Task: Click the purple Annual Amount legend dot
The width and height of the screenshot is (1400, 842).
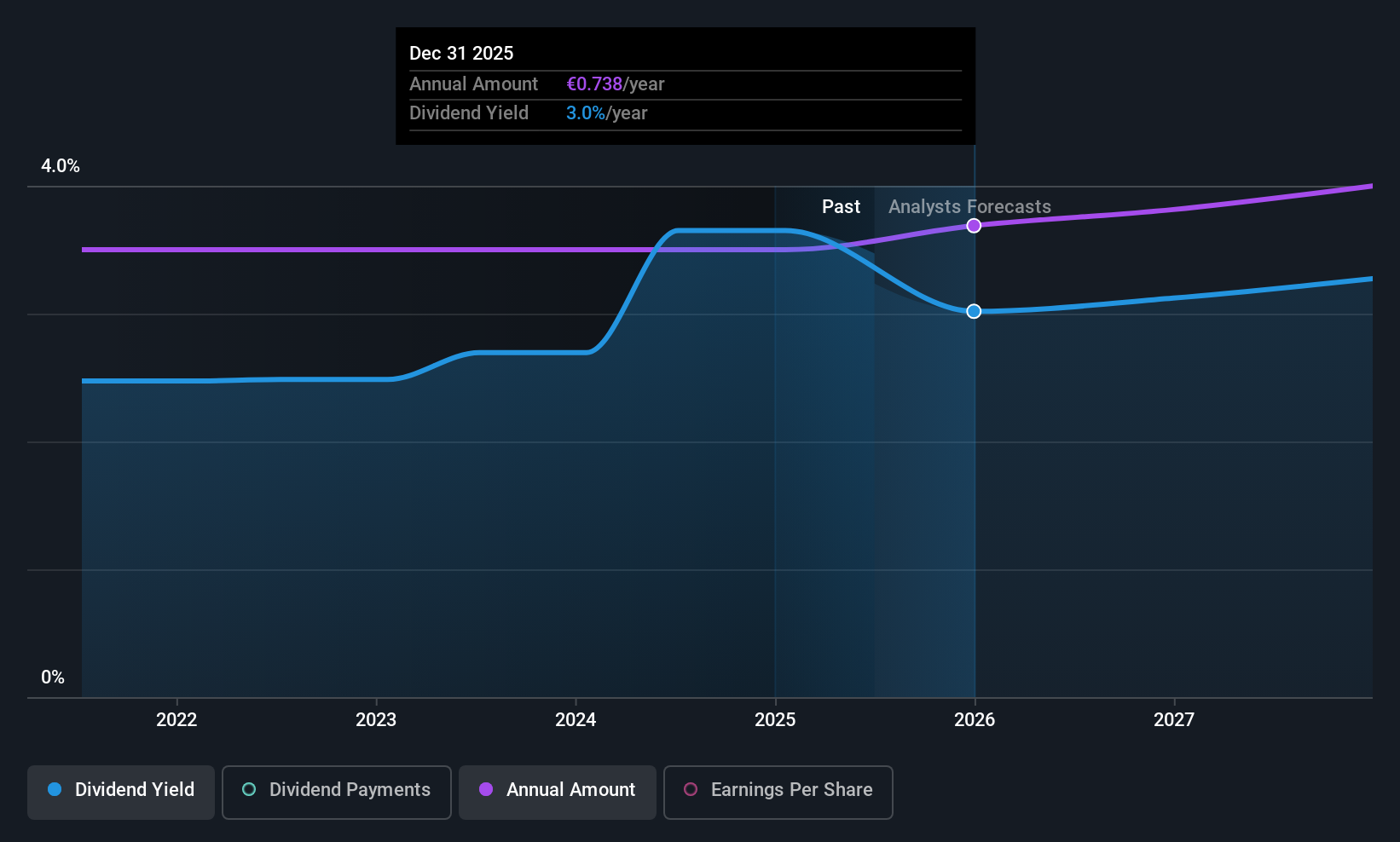Action: pyautogui.click(x=486, y=789)
